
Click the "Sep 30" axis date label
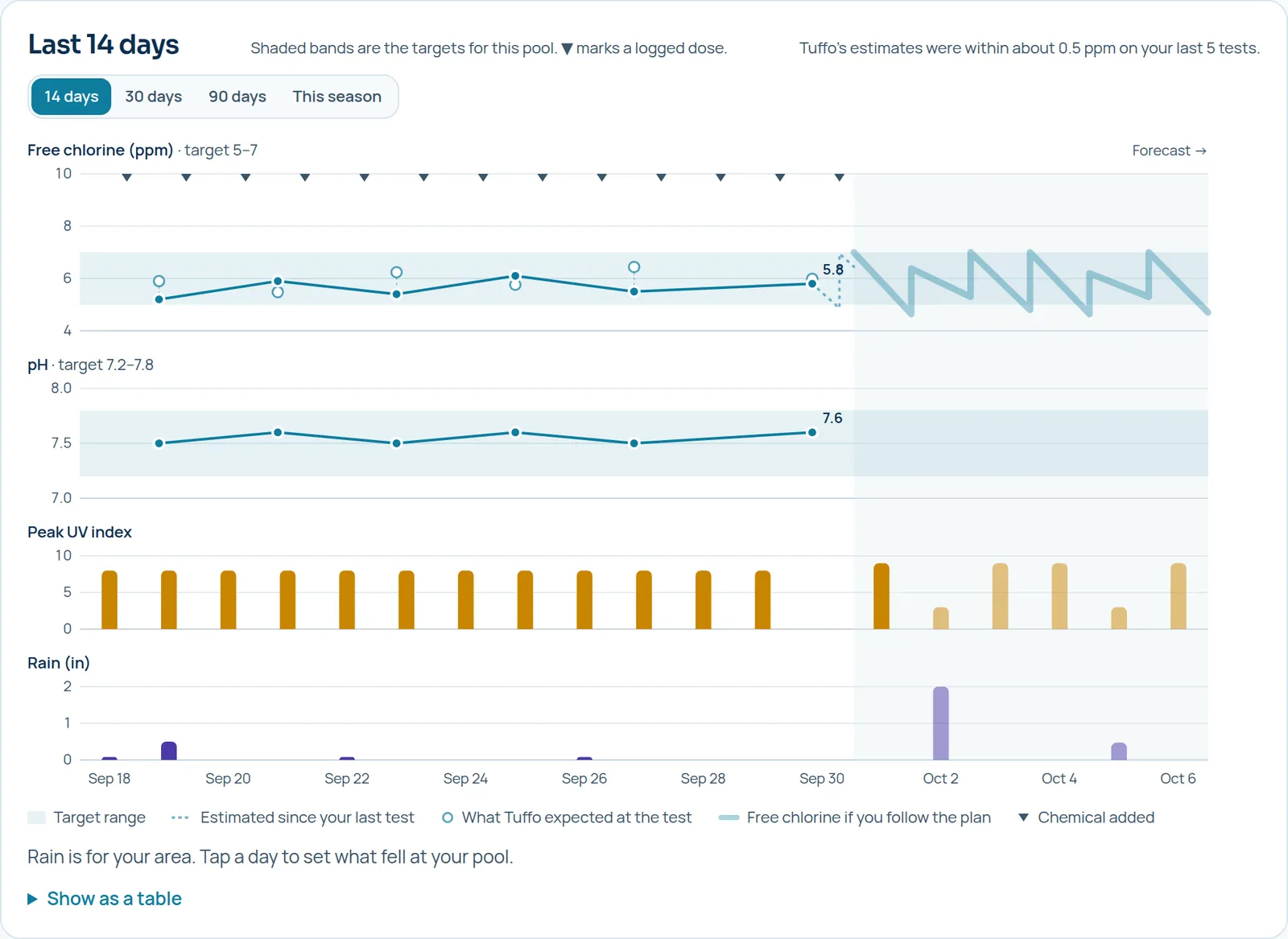click(x=822, y=779)
